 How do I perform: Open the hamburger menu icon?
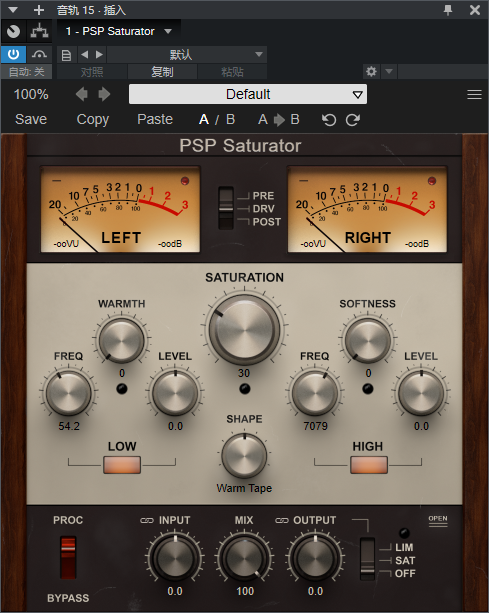(474, 94)
